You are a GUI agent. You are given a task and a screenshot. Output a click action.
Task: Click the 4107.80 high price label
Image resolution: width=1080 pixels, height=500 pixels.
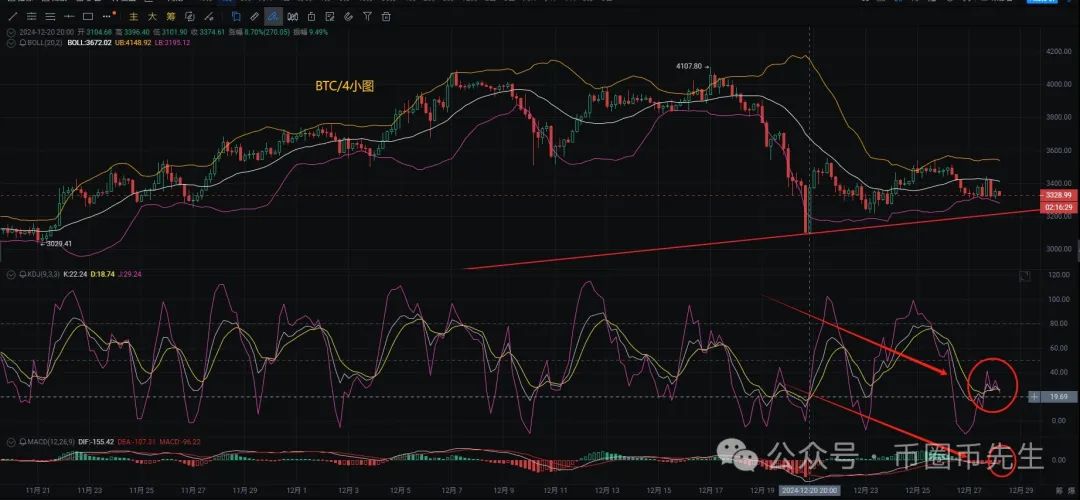(x=689, y=66)
